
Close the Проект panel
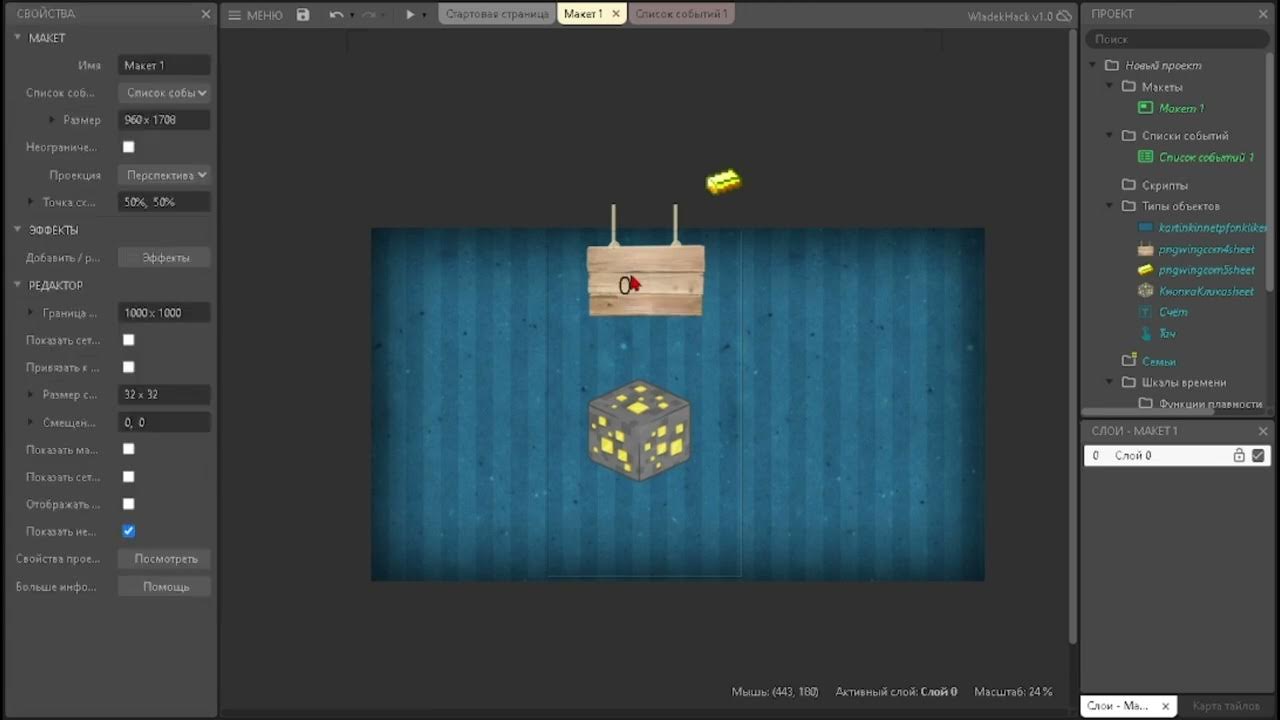click(1262, 14)
